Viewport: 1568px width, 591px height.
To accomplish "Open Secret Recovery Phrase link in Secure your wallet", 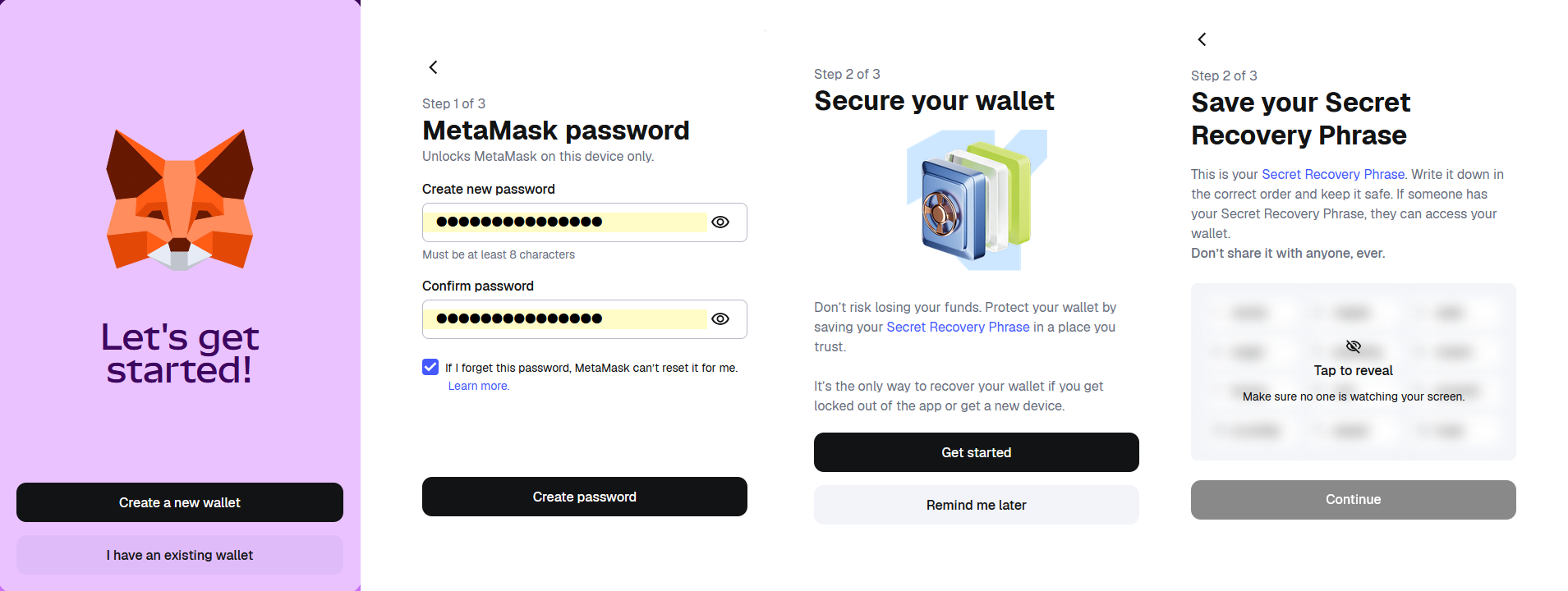I will 958,327.
